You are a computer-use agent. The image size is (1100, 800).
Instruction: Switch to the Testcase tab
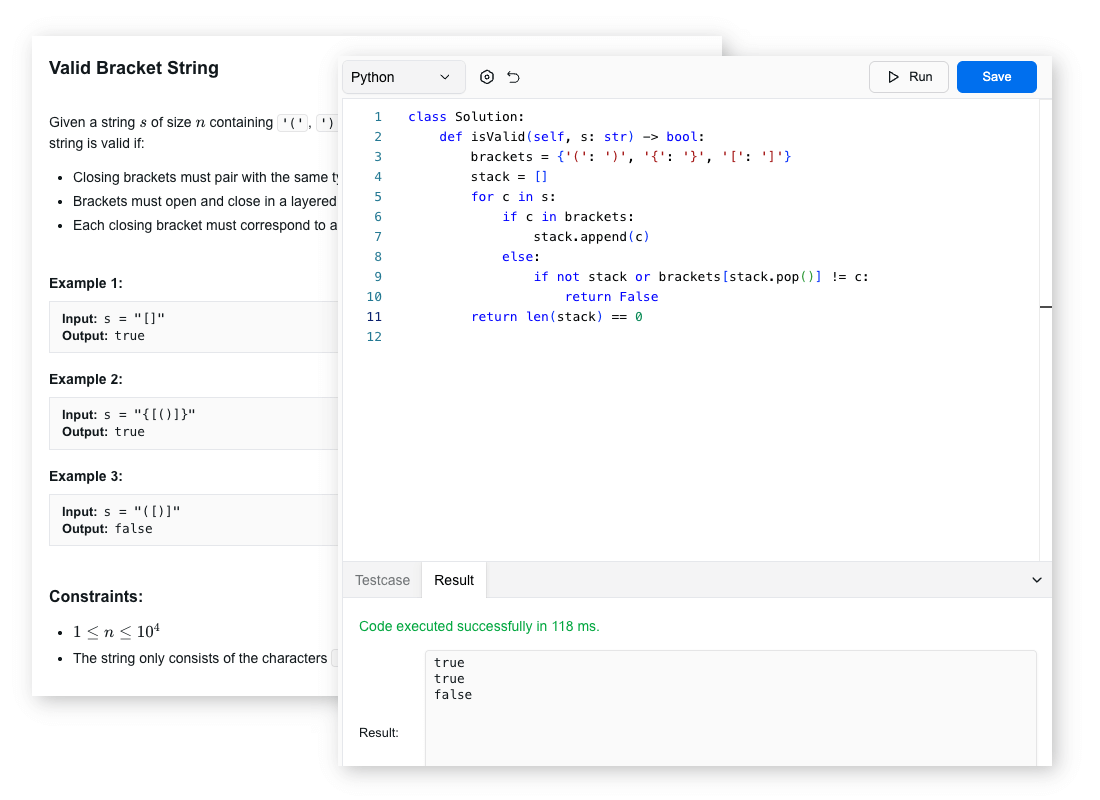tap(382, 579)
